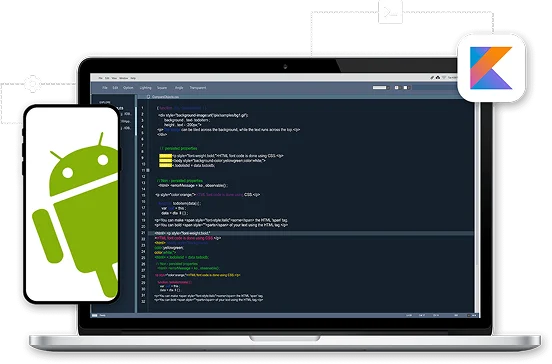Open the Transparent menu

click(198, 88)
